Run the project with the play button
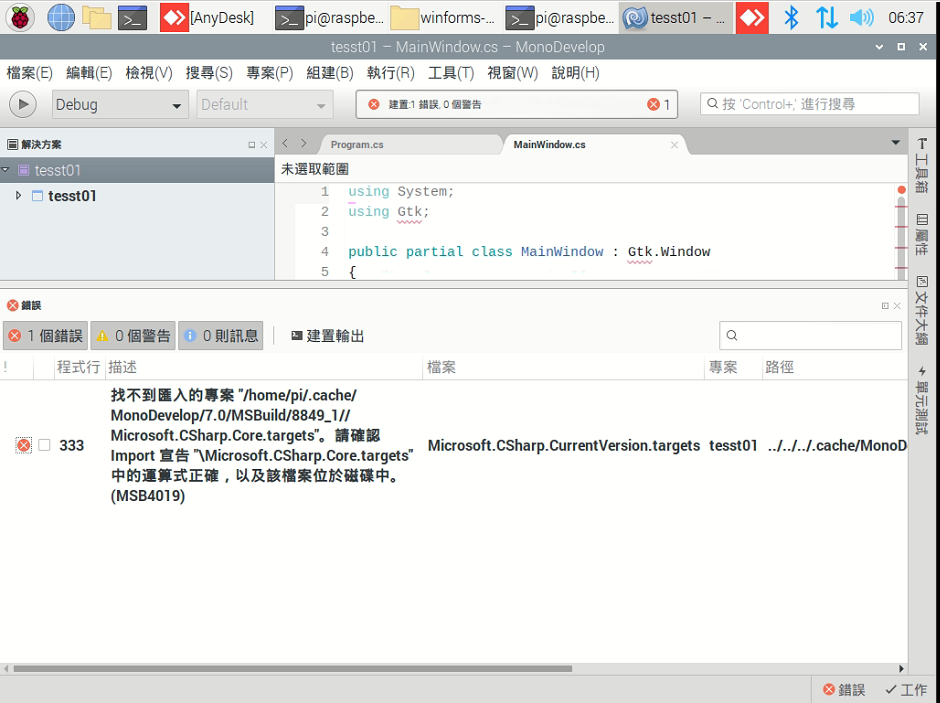This screenshot has height=703, width=940. tap(23, 104)
